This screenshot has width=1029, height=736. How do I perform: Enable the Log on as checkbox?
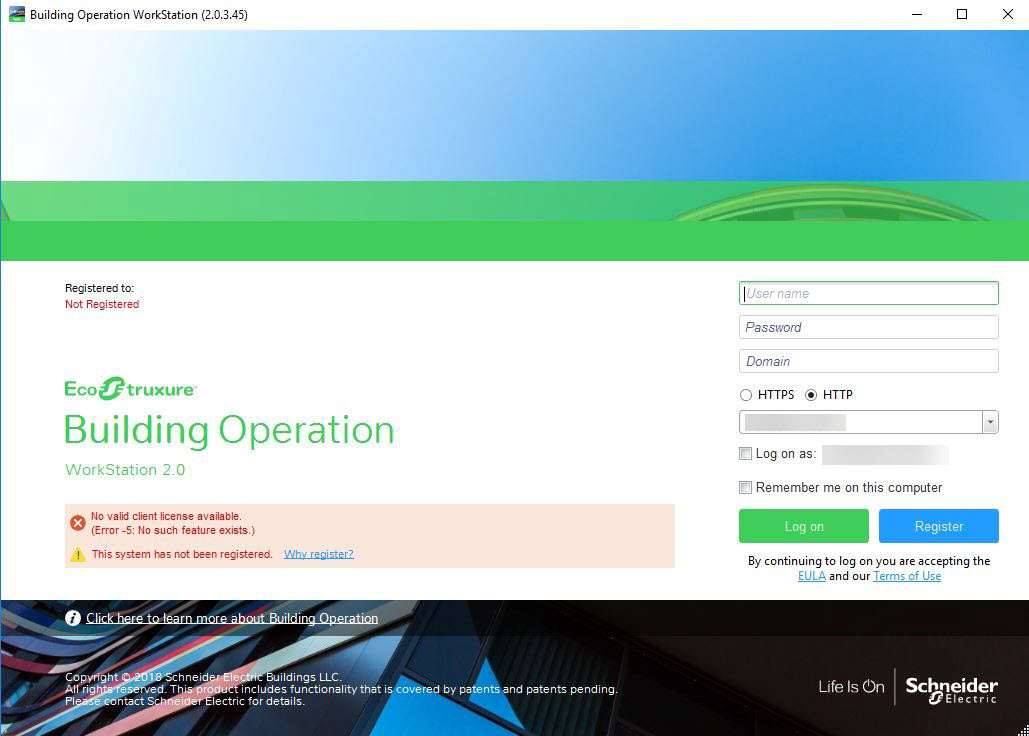click(746, 453)
